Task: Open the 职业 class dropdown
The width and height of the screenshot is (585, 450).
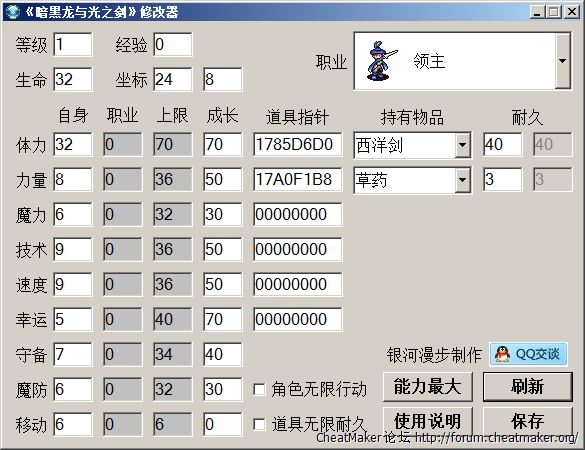Action: [563, 61]
